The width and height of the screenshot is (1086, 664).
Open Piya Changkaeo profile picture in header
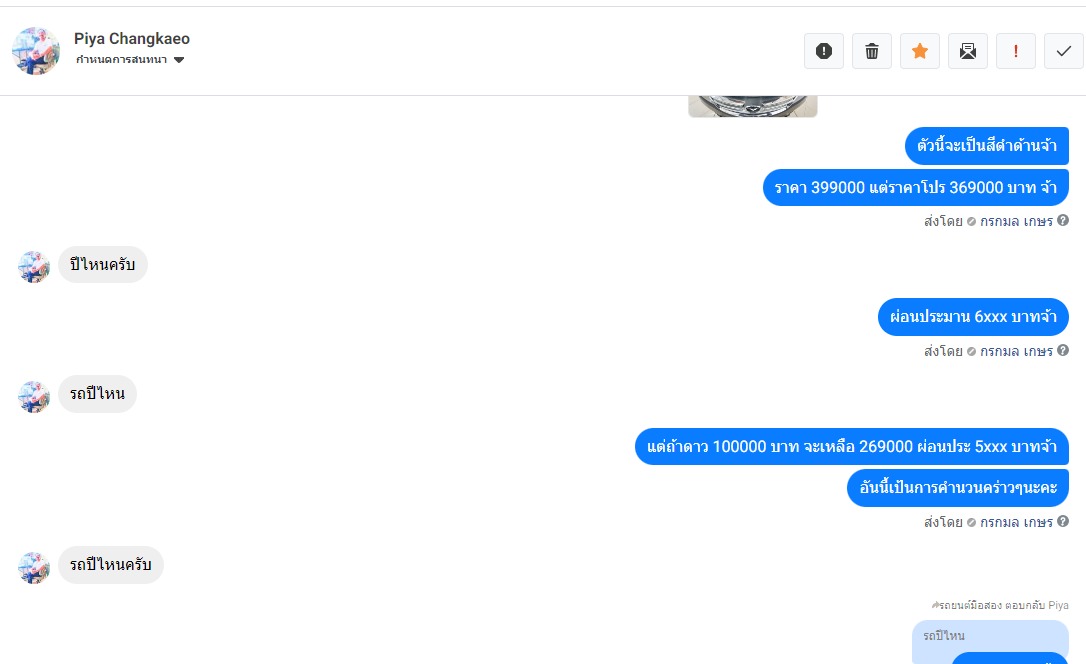[36, 51]
